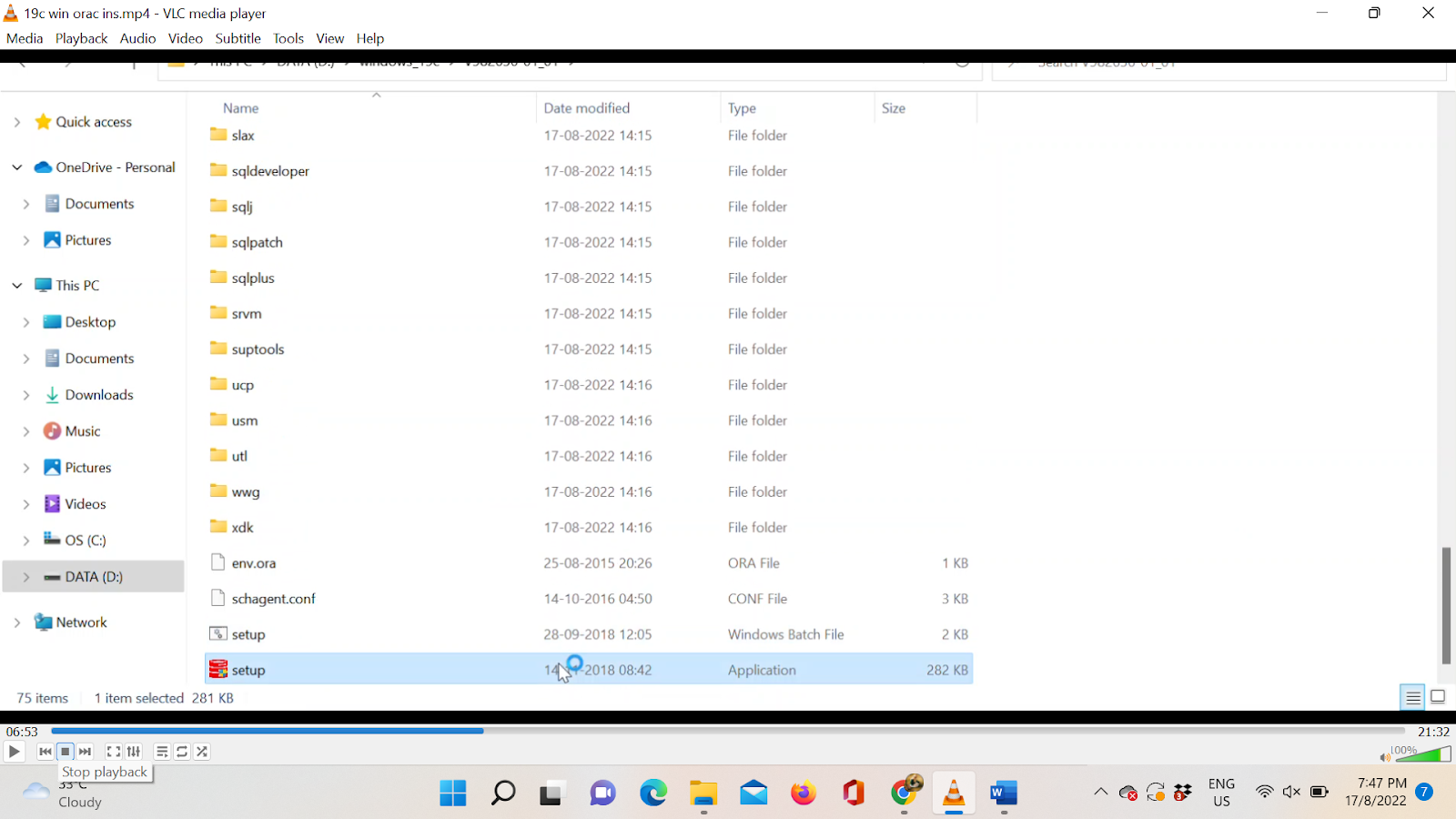Image resolution: width=1456 pixels, height=819 pixels.
Task: Open the Media menu
Action: pyautogui.click(x=25, y=38)
